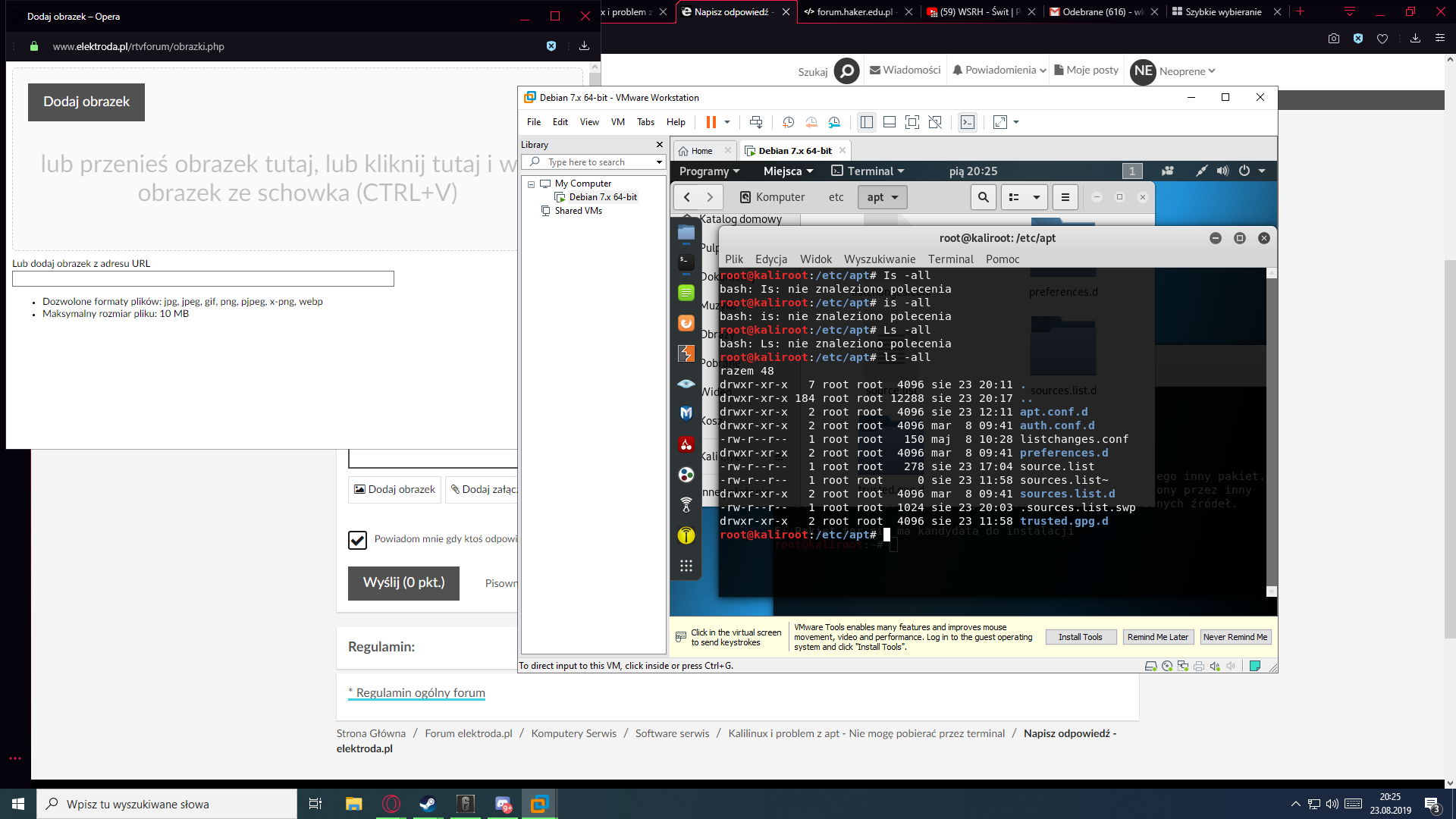Viewport: 1456px width, 819px height.
Task: Launch Metasploit from the Kali dock
Action: 686,414
